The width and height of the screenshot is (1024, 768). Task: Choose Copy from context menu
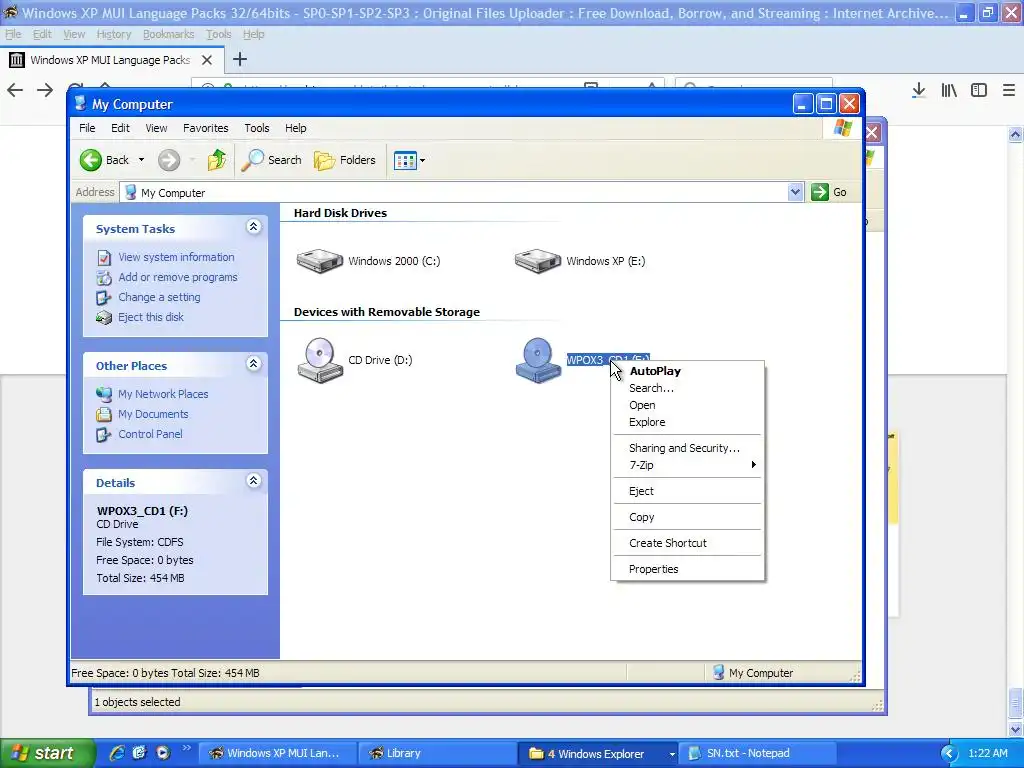pyautogui.click(x=687, y=517)
